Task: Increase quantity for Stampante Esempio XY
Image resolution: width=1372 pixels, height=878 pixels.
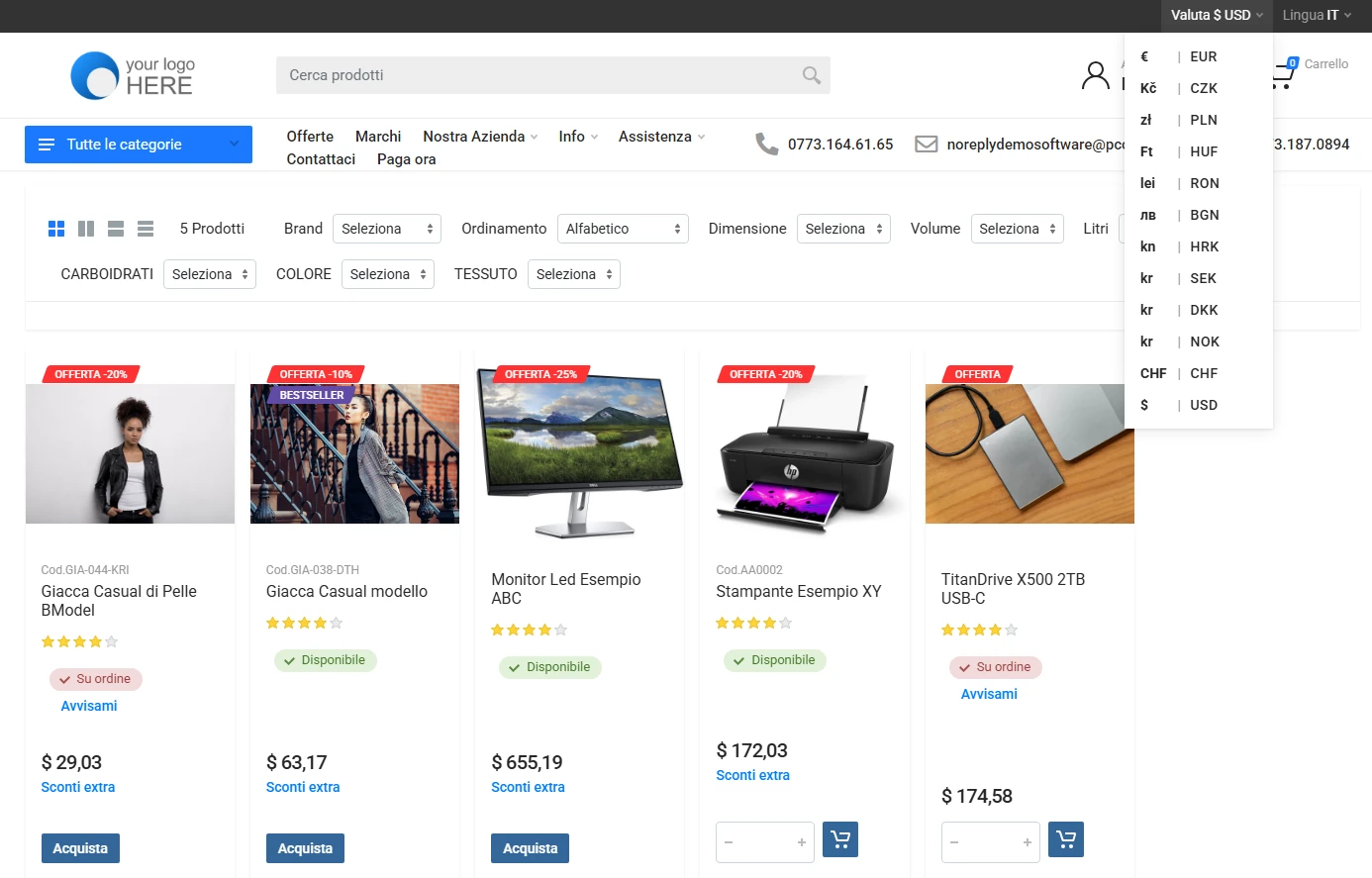Action: pyautogui.click(x=802, y=842)
